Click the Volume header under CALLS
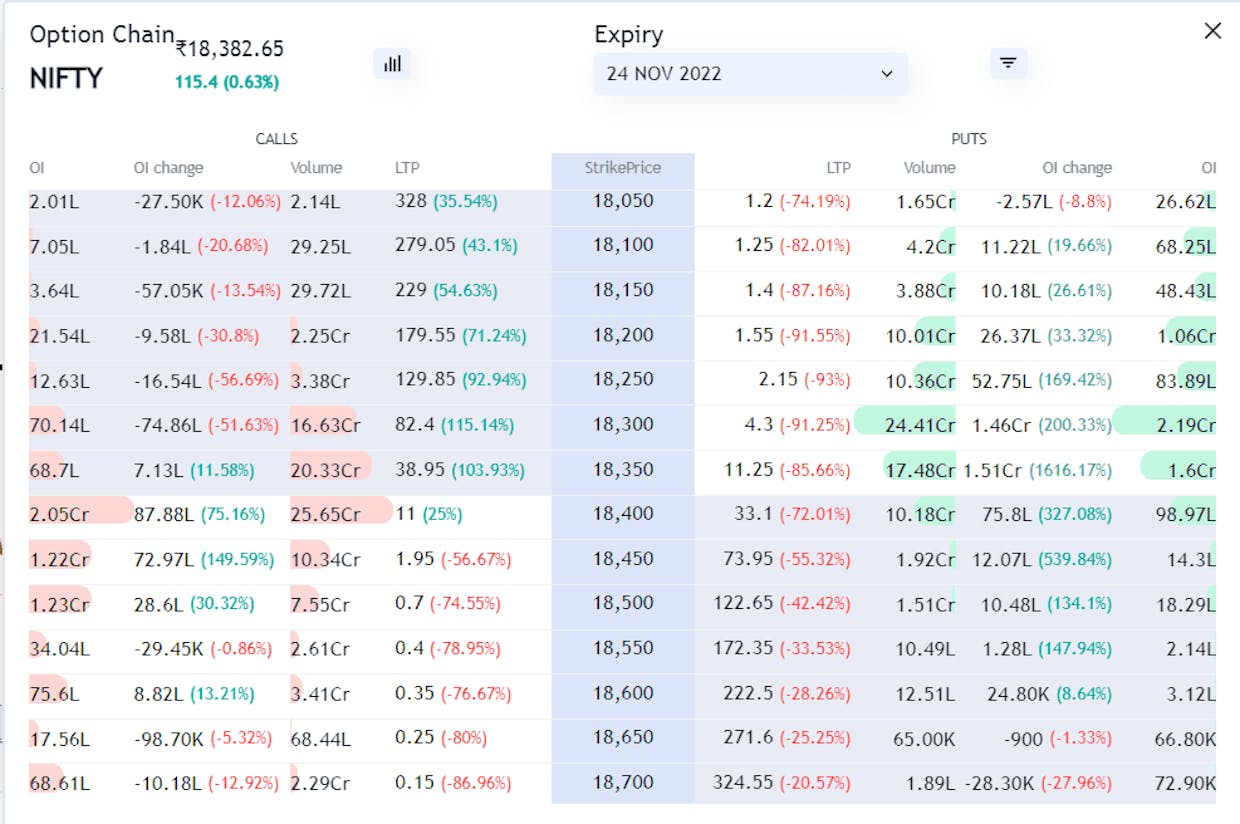This screenshot has height=824, width=1240. [316, 168]
